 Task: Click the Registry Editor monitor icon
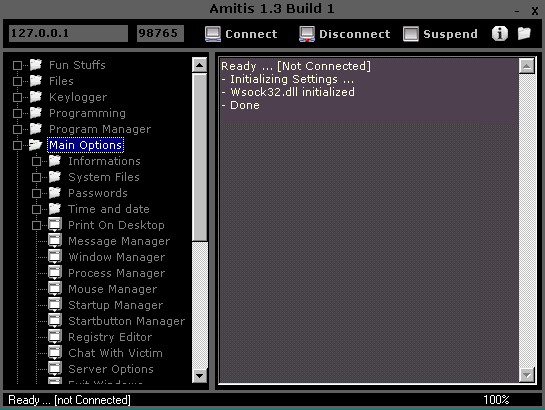[x=55, y=337]
